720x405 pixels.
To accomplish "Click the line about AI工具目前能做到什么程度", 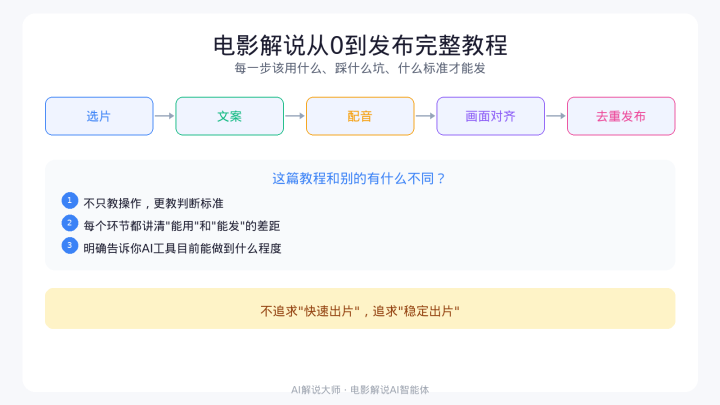I will click(182, 247).
